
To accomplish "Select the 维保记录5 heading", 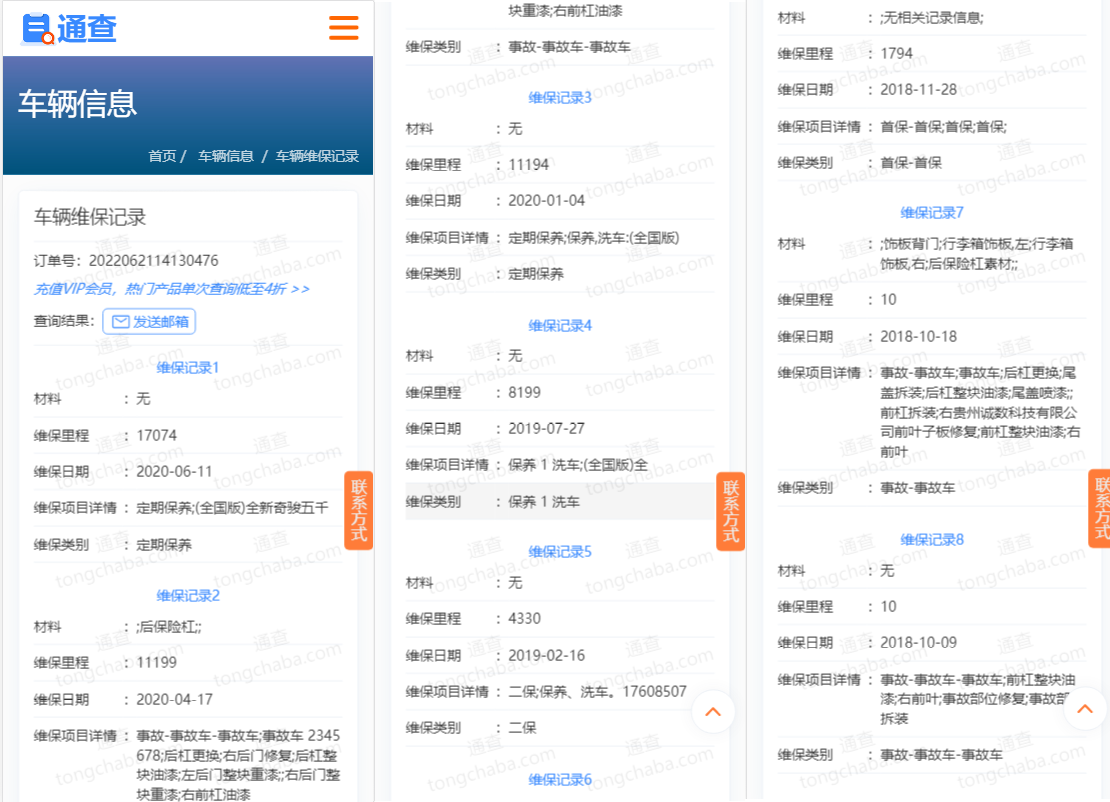I will click(x=560, y=551).
